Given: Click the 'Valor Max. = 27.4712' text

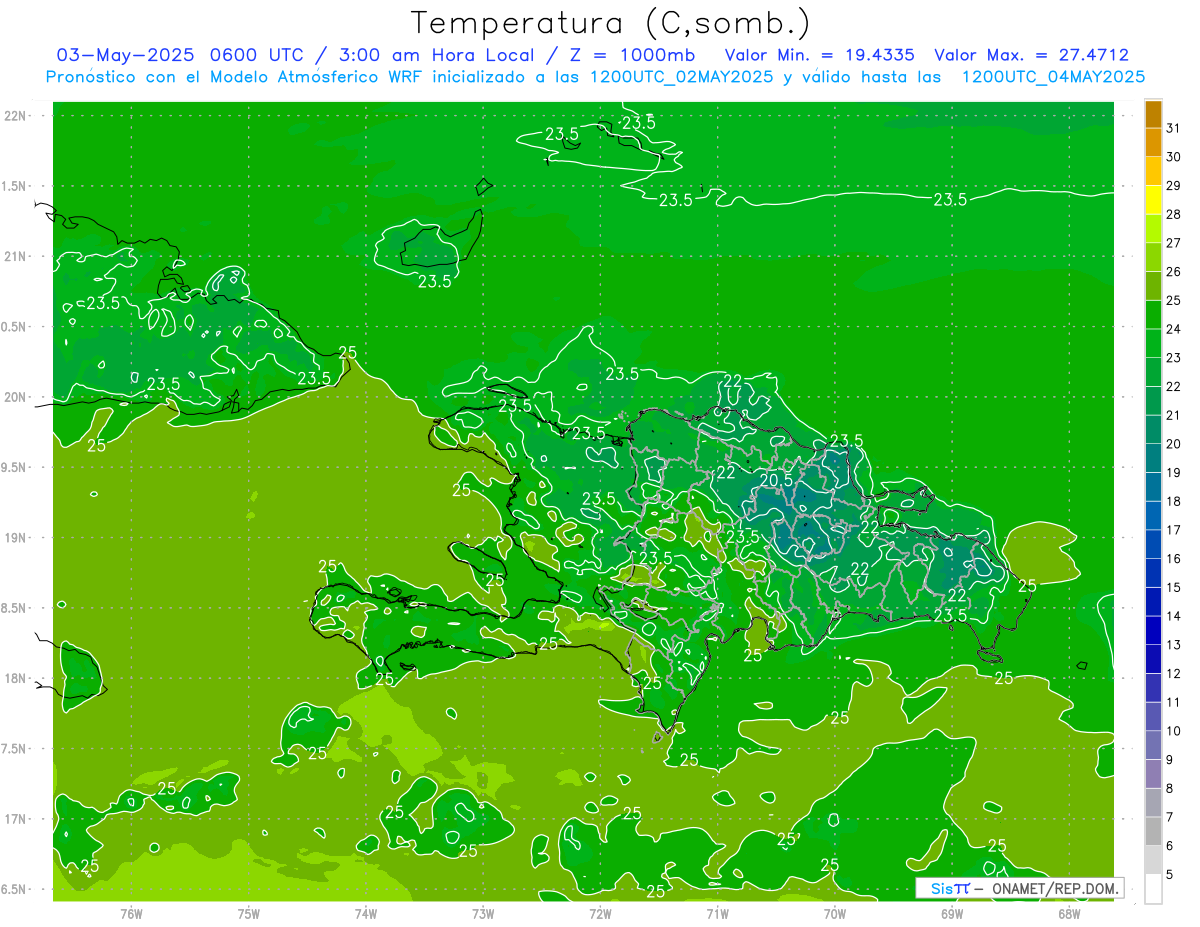Looking at the screenshot, I should 1031,55.
